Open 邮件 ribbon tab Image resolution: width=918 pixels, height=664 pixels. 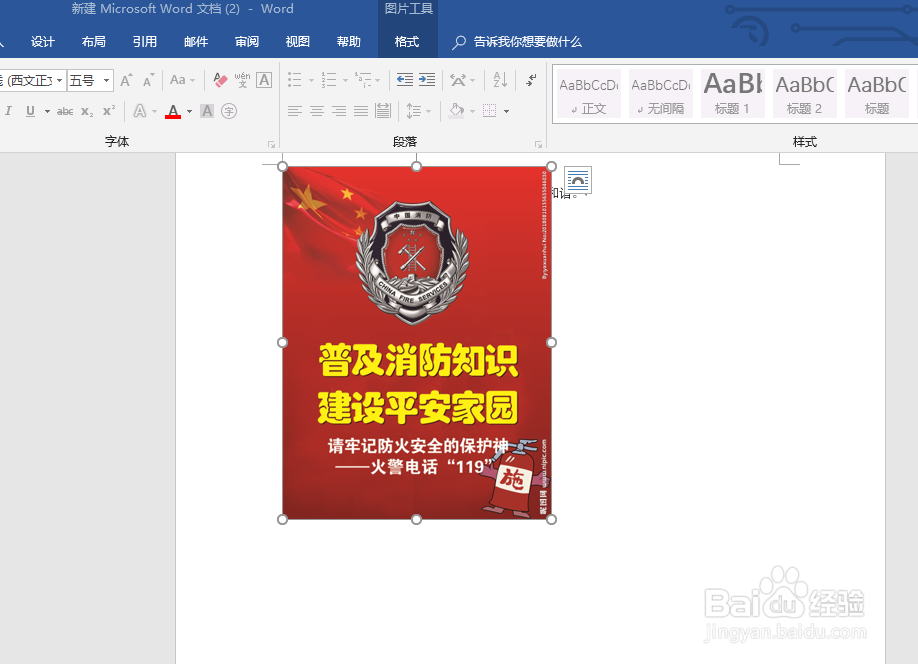click(x=196, y=42)
